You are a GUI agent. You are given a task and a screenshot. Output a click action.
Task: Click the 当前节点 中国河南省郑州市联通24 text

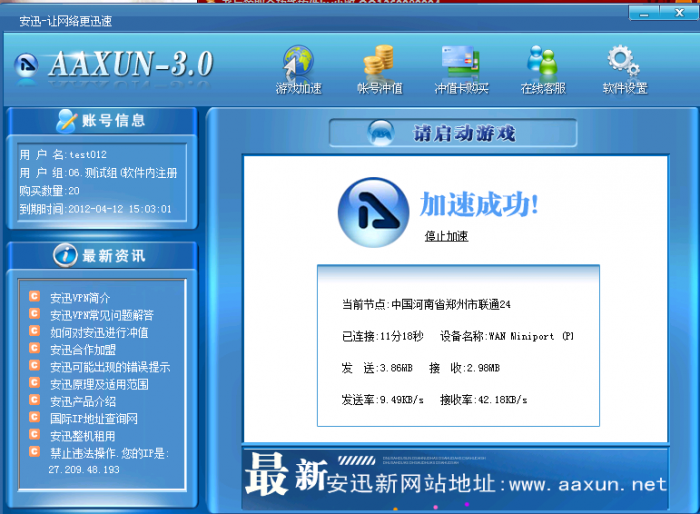pos(426,305)
